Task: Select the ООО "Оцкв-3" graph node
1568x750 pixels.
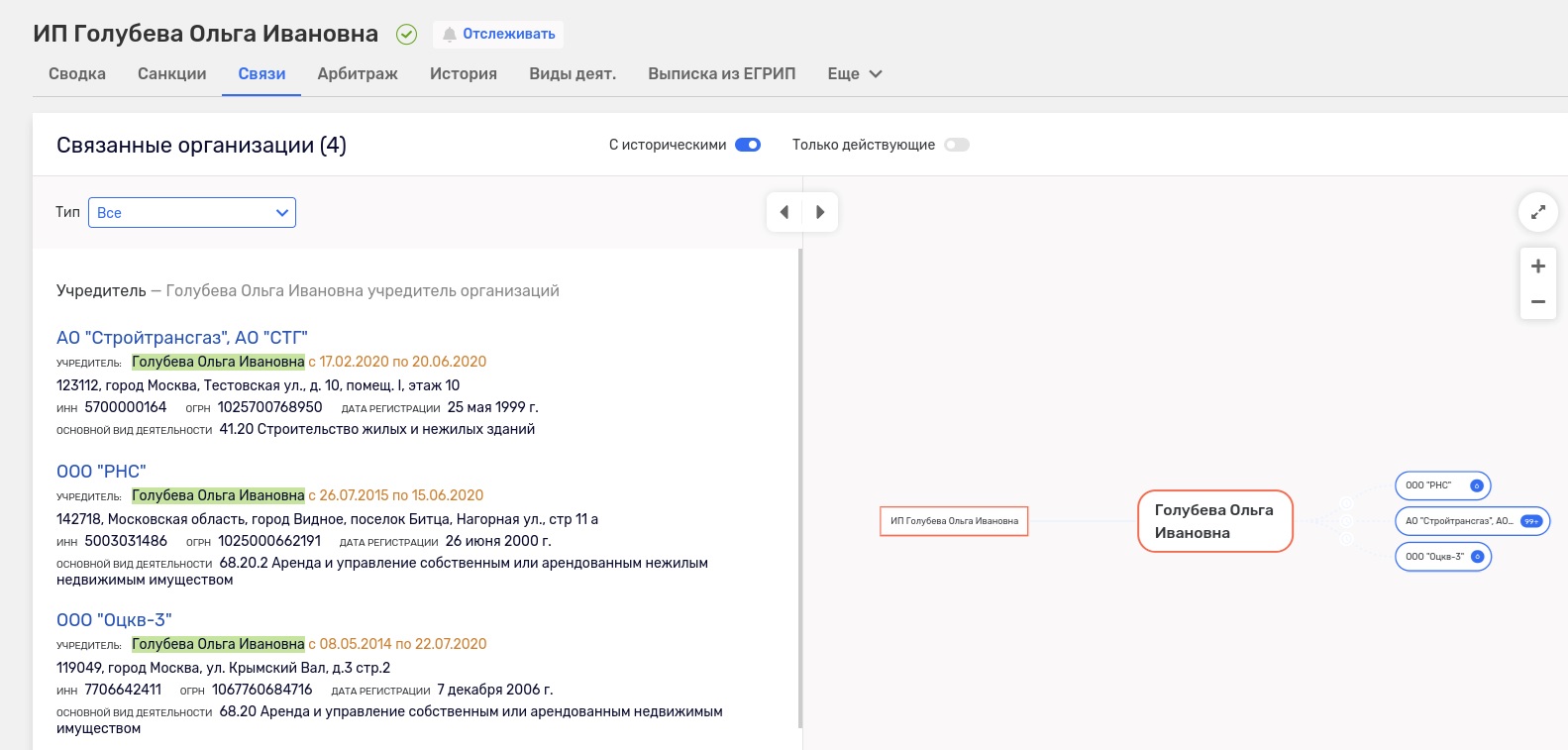Action: 1443,557
